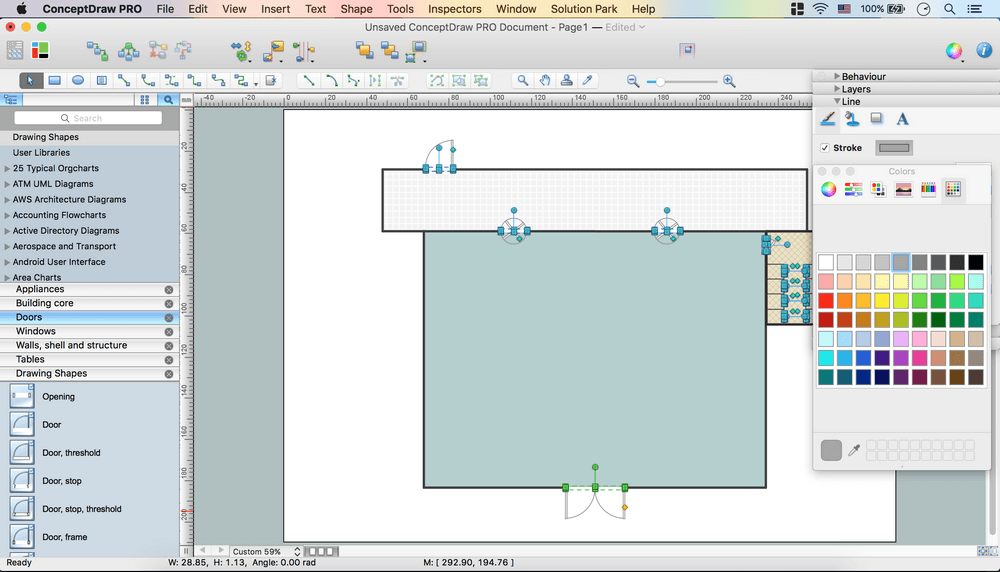Open the text format tab icon
1000x572 pixels.
pyautogui.click(x=902, y=119)
